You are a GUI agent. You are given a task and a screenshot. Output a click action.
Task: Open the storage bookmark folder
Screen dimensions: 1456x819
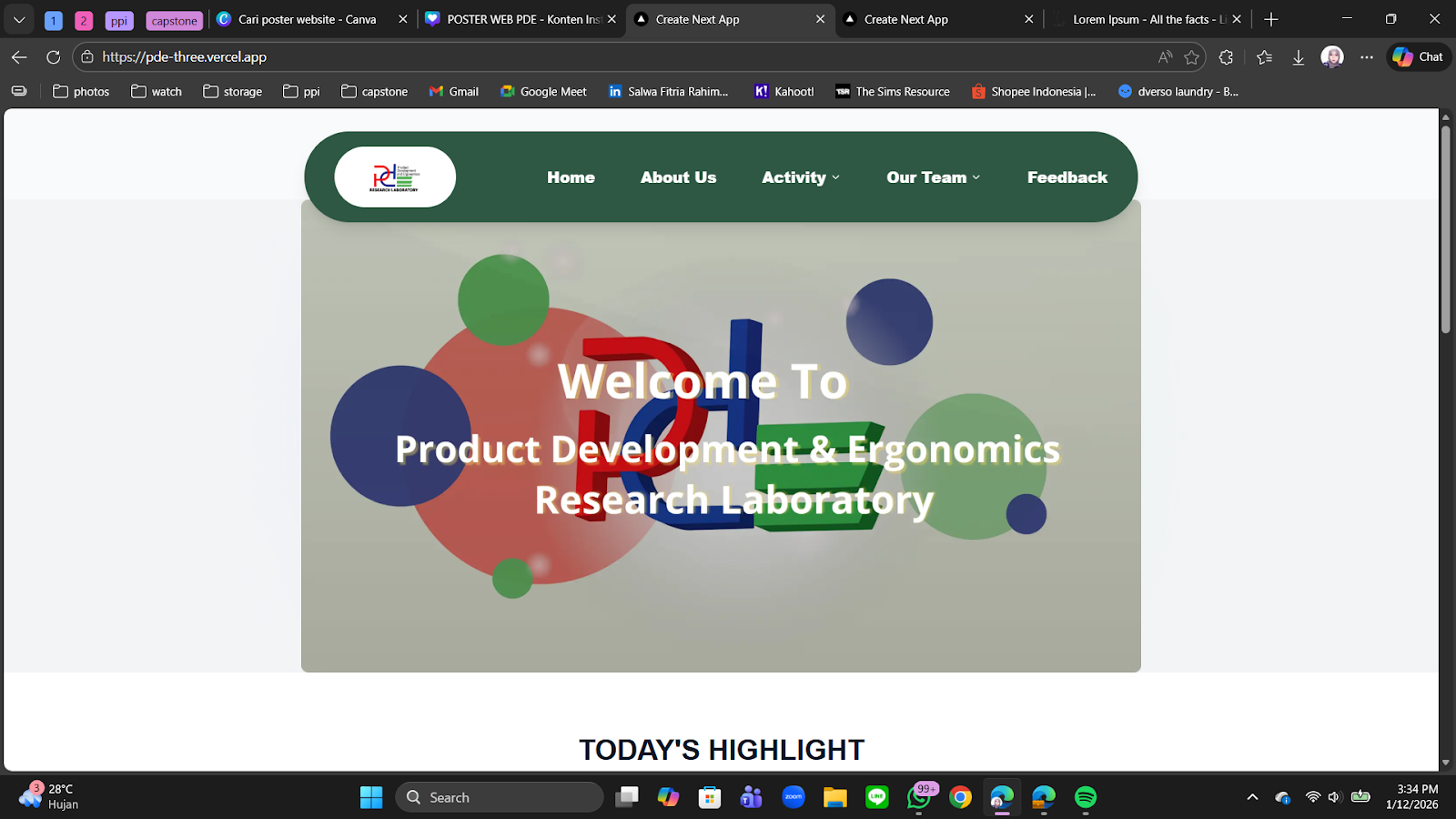[233, 91]
